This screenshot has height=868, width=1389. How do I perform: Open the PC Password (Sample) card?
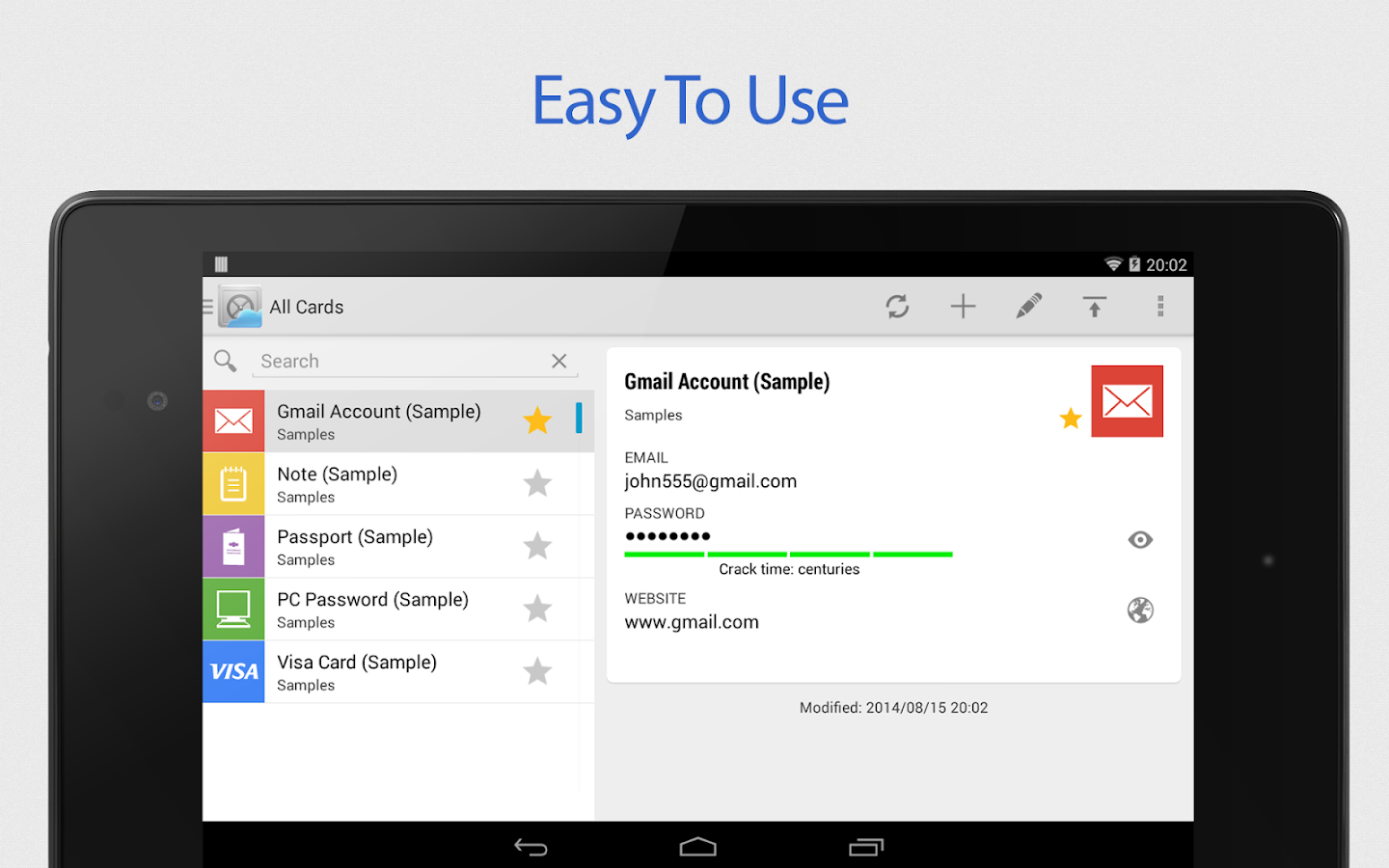pyautogui.click(x=398, y=610)
